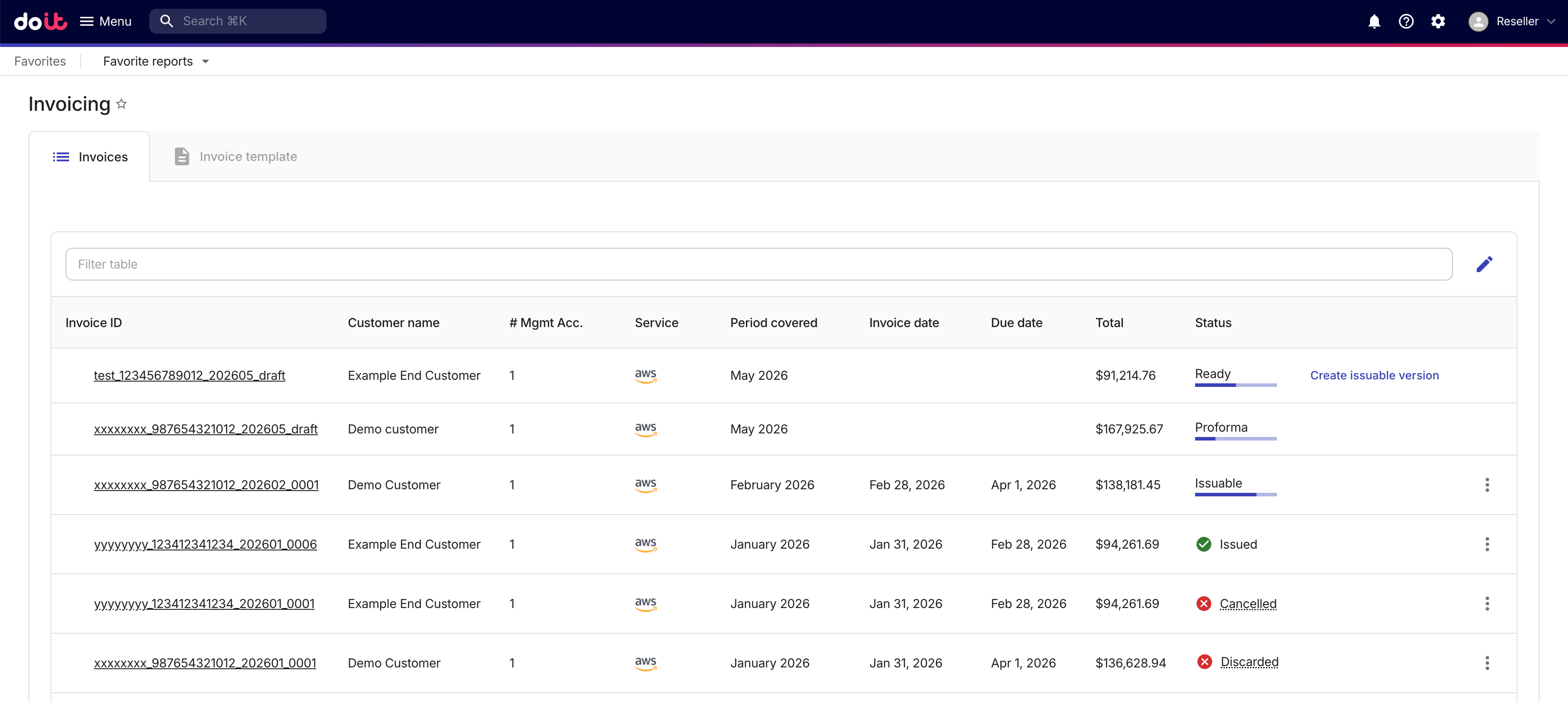Click the pencil edit columns icon
This screenshot has height=702, width=1568.
click(1484, 264)
